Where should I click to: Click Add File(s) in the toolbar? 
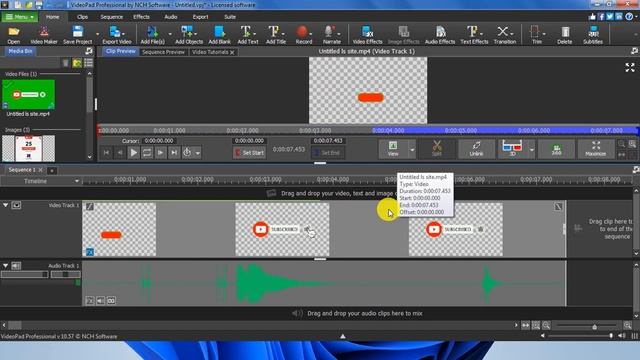pyautogui.click(x=152, y=35)
